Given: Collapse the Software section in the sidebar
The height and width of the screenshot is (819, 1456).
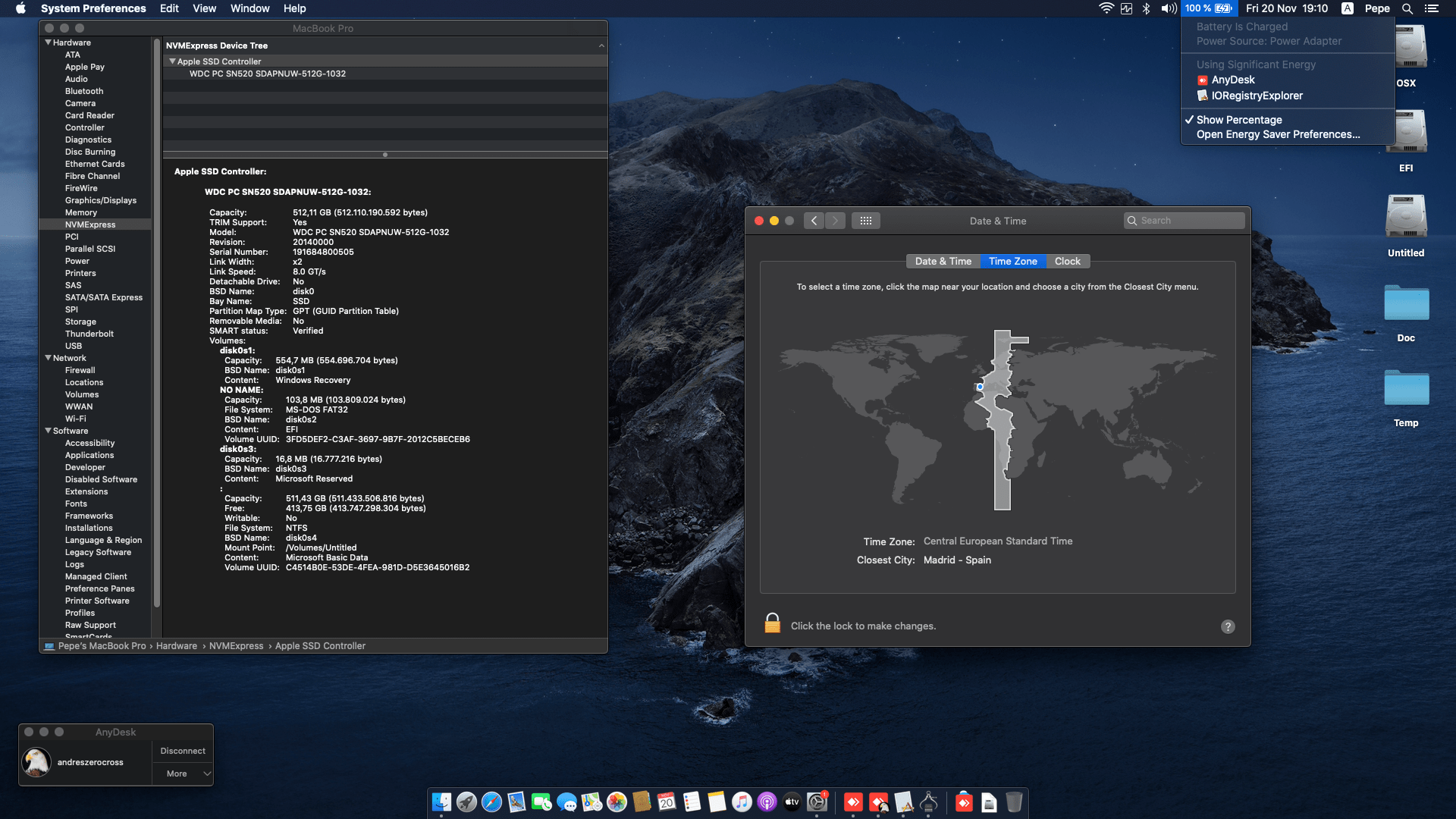Looking at the screenshot, I should [x=49, y=431].
